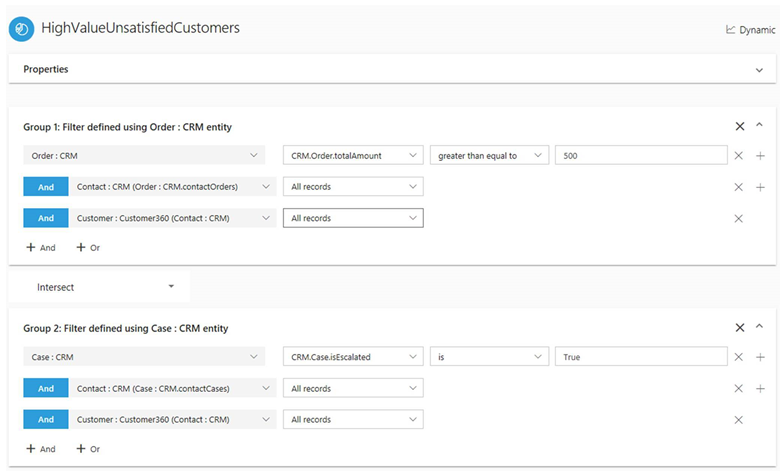Click the Group 2 filter heading text
The height and width of the screenshot is (471, 782).
pyautogui.click(x=126, y=328)
